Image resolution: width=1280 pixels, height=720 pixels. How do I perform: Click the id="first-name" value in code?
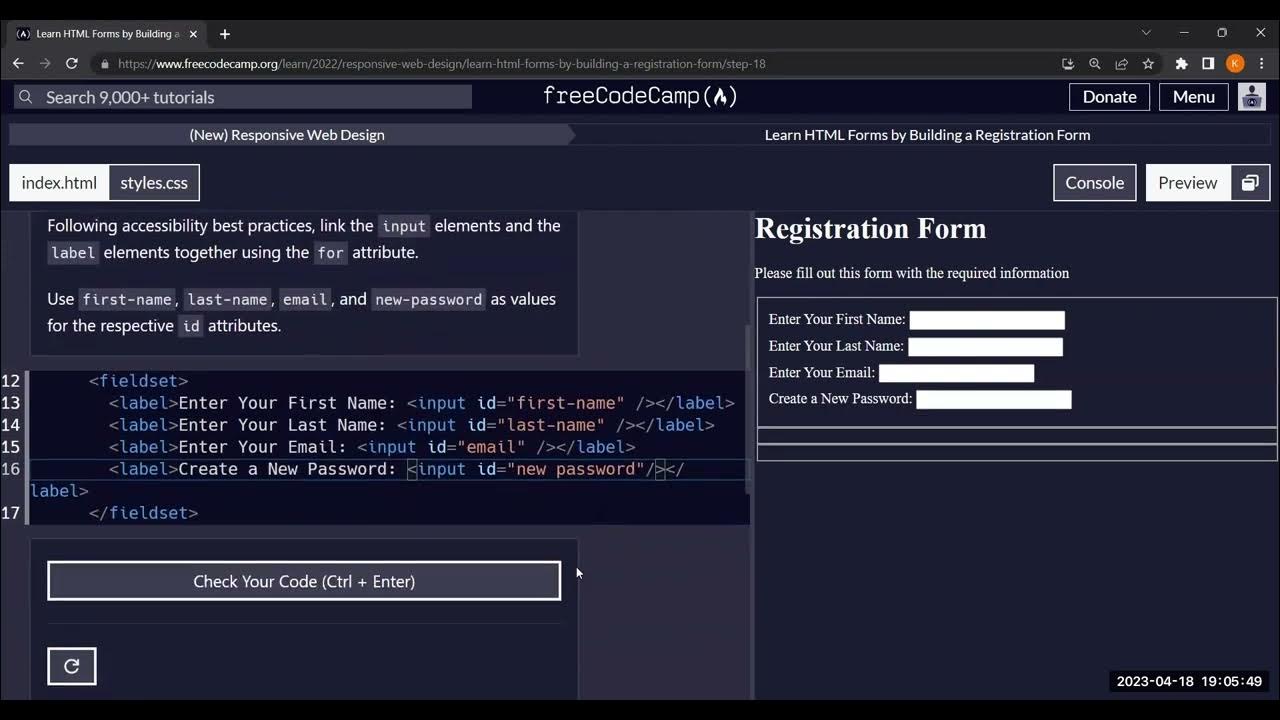pos(566,403)
